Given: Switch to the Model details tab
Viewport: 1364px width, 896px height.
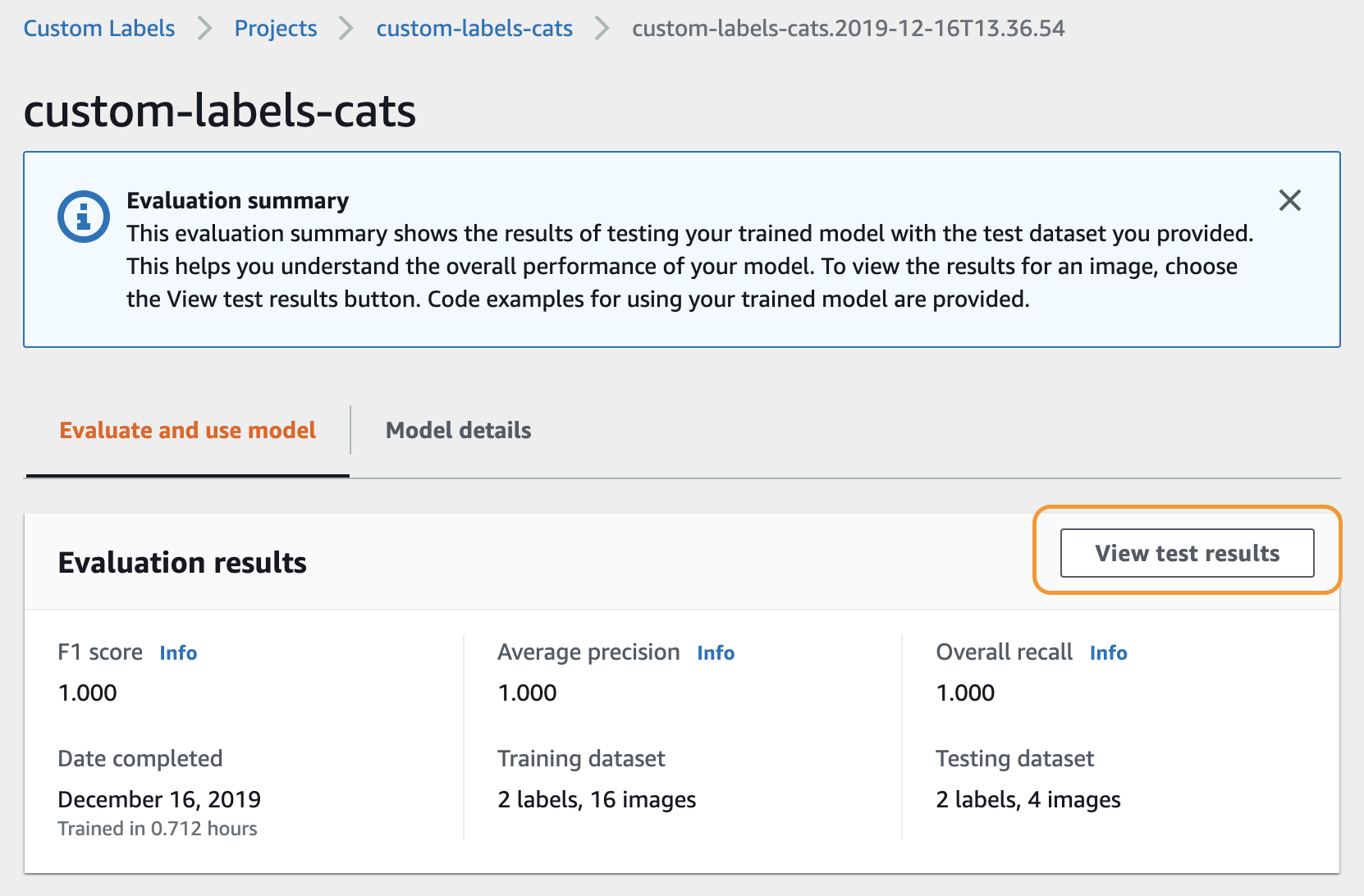Looking at the screenshot, I should coord(458,431).
